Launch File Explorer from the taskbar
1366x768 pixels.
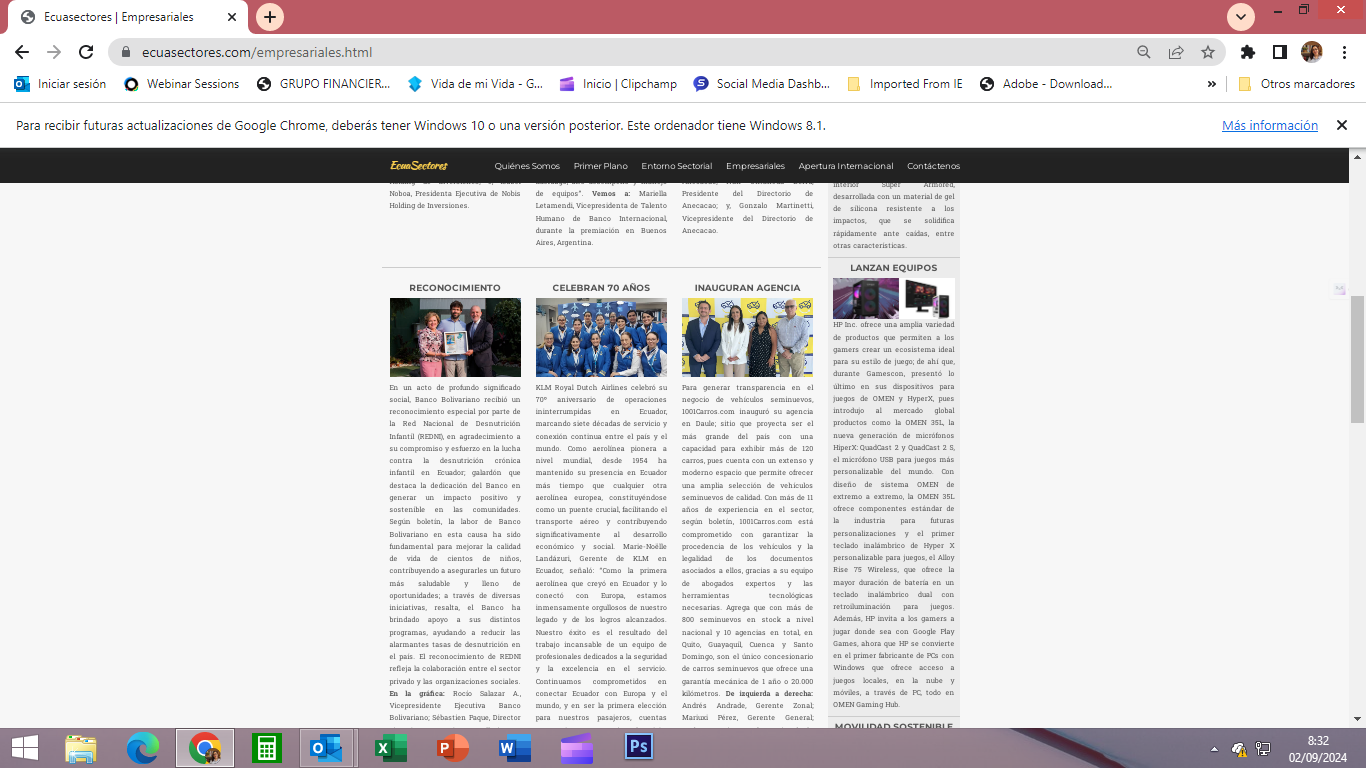point(81,748)
